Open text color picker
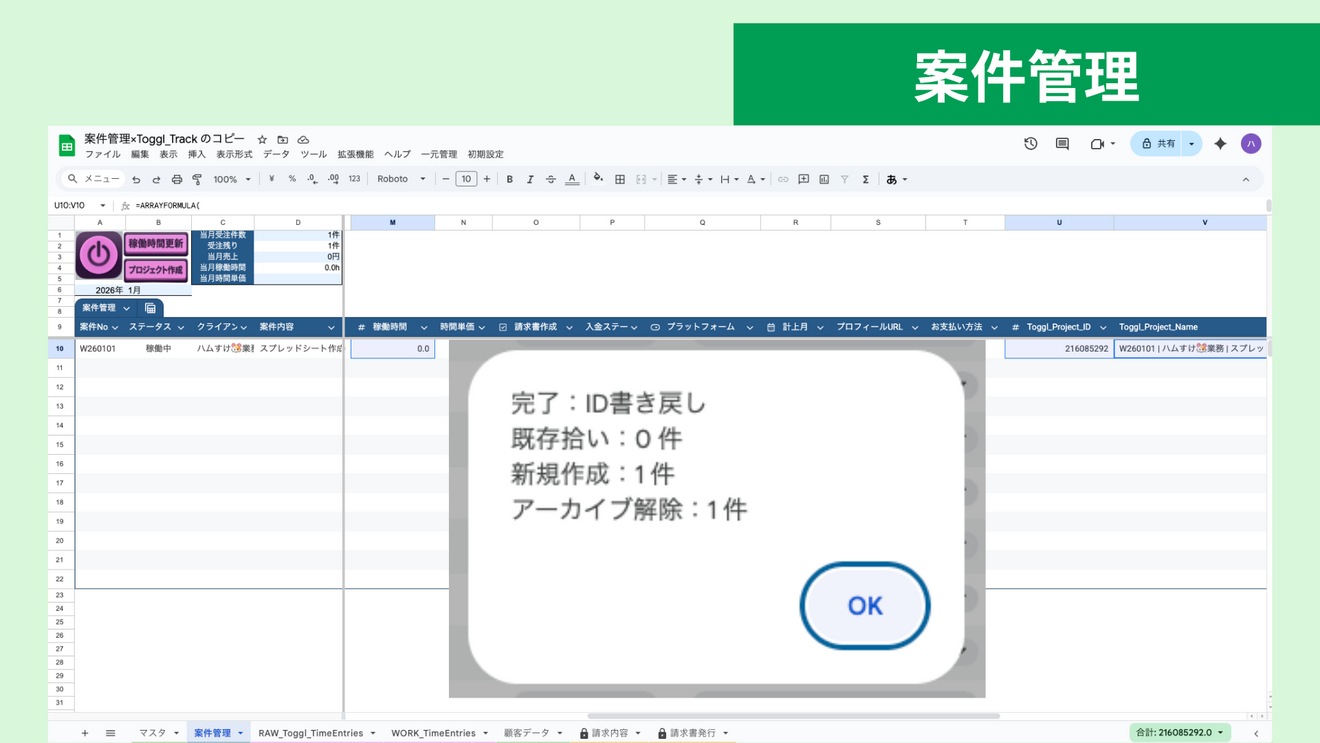Viewport: 1320px width, 743px height. coord(572,180)
